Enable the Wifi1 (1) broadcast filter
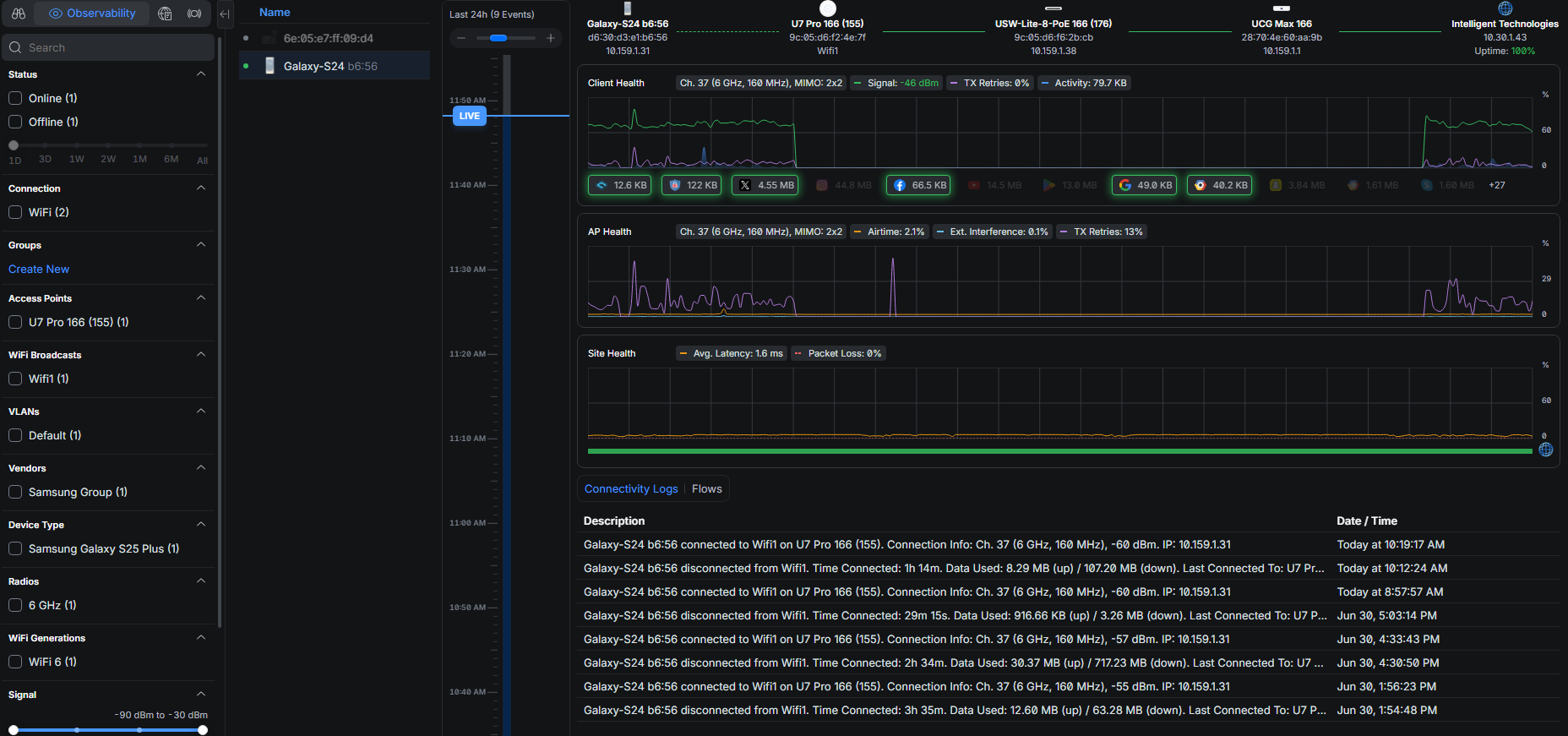 (15, 379)
